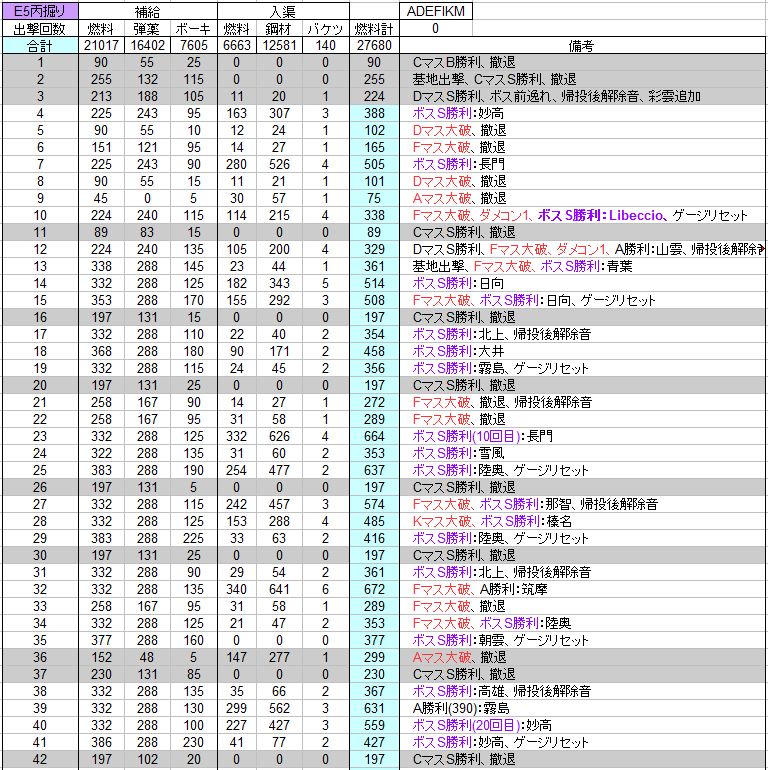The image size is (768, 770).
Task: Select note 'CマスB勝利、撤退' in row 1
Action: point(464,62)
